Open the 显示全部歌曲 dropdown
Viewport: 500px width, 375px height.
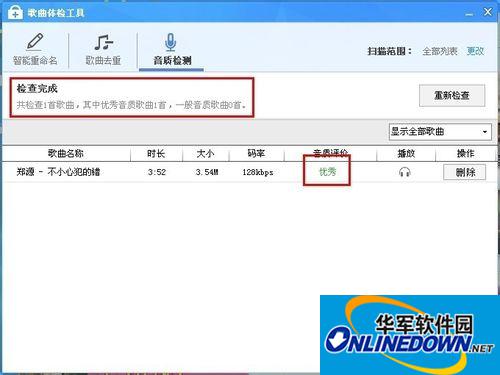(x=440, y=132)
